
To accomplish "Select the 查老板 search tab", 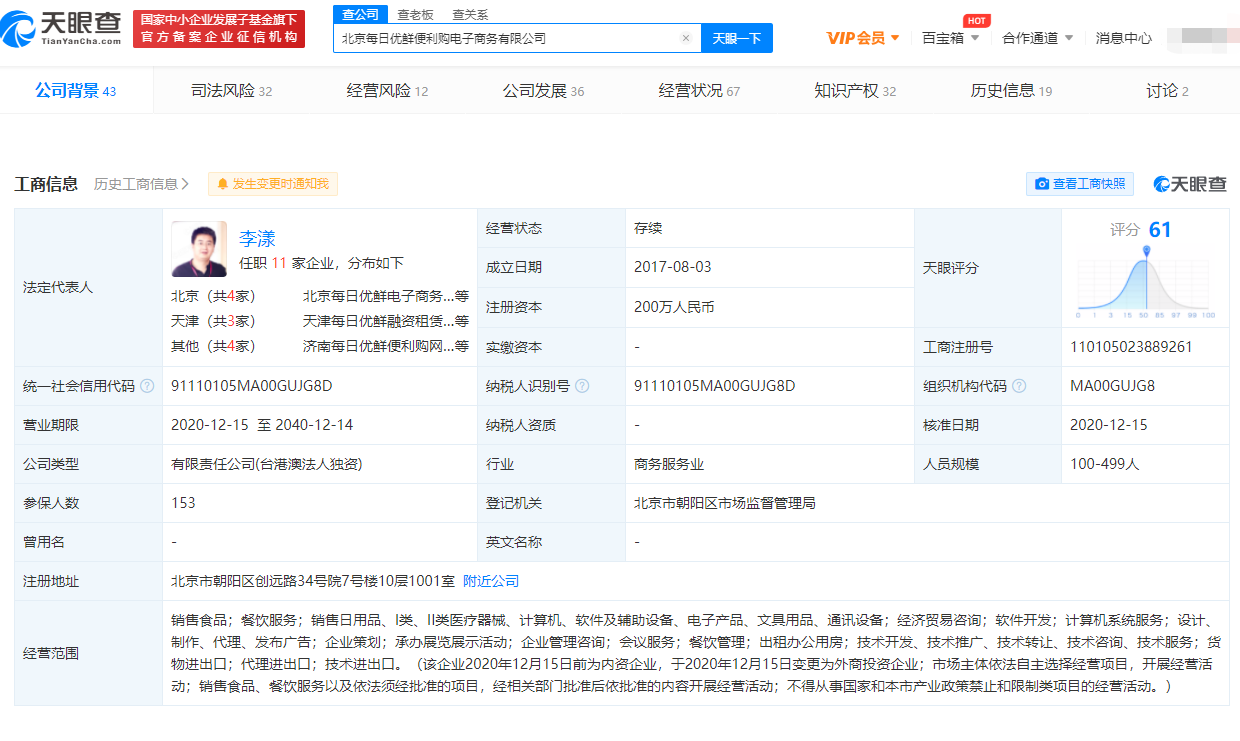I will [415, 14].
